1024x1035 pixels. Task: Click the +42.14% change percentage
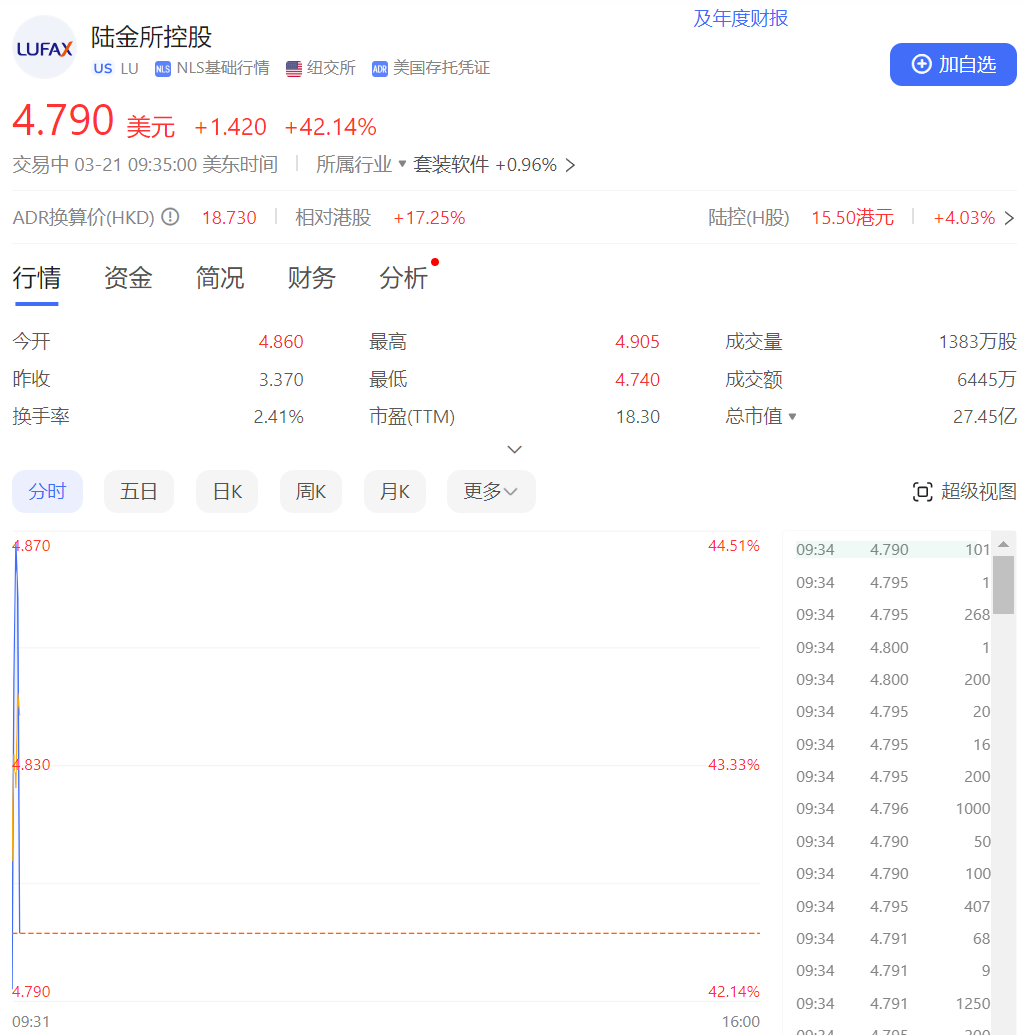(x=330, y=127)
